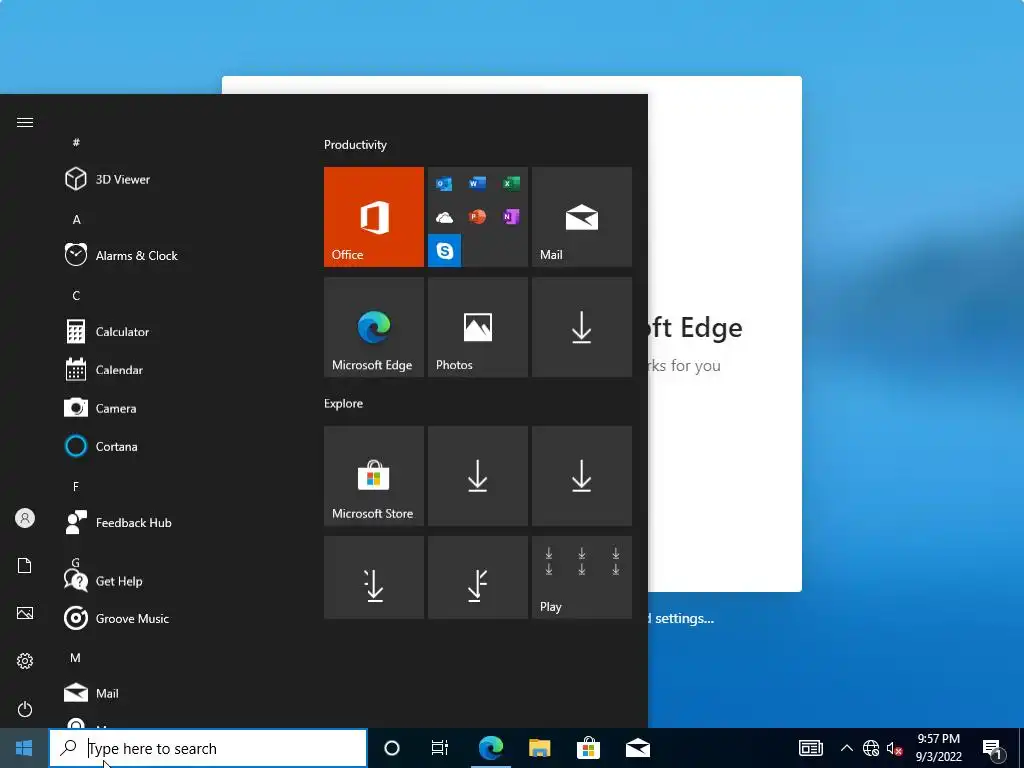Open the notification center icon

tap(992, 749)
